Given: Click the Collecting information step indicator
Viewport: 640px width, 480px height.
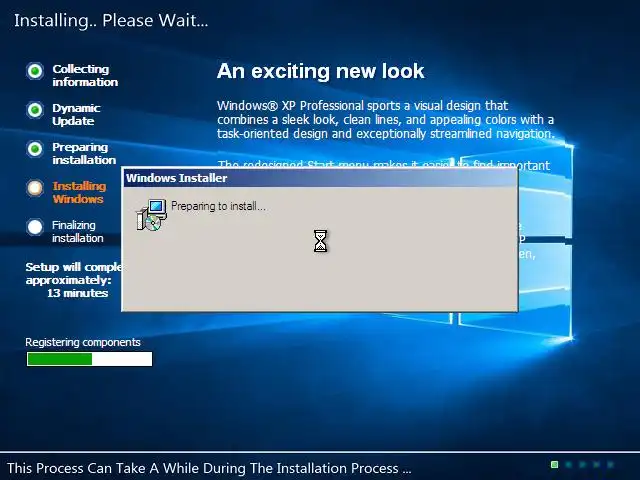Looking at the screenshot, I should point(35,71).
